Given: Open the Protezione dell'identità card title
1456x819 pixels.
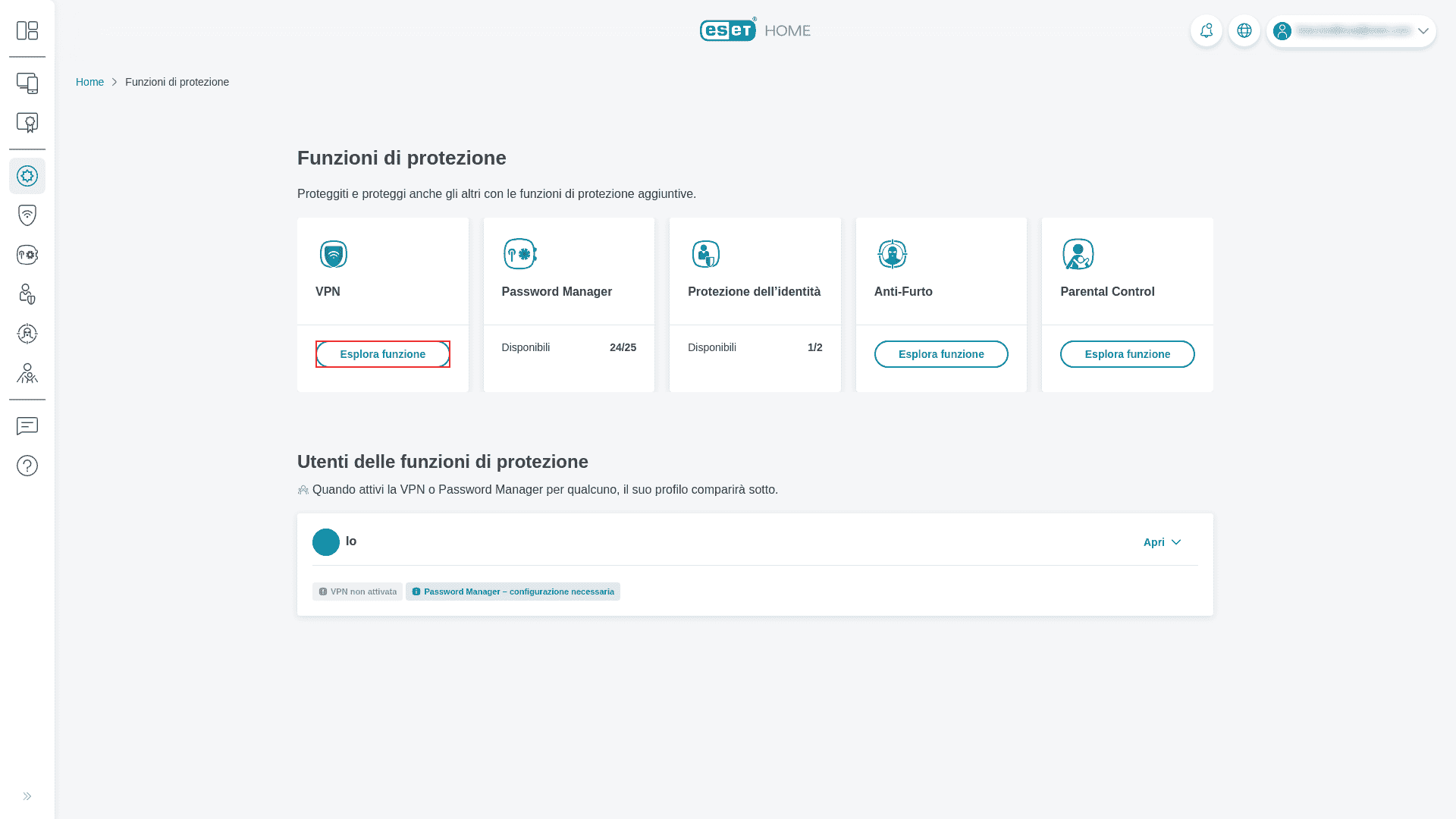Looking at the screenshot, I should tap(754, 292).
